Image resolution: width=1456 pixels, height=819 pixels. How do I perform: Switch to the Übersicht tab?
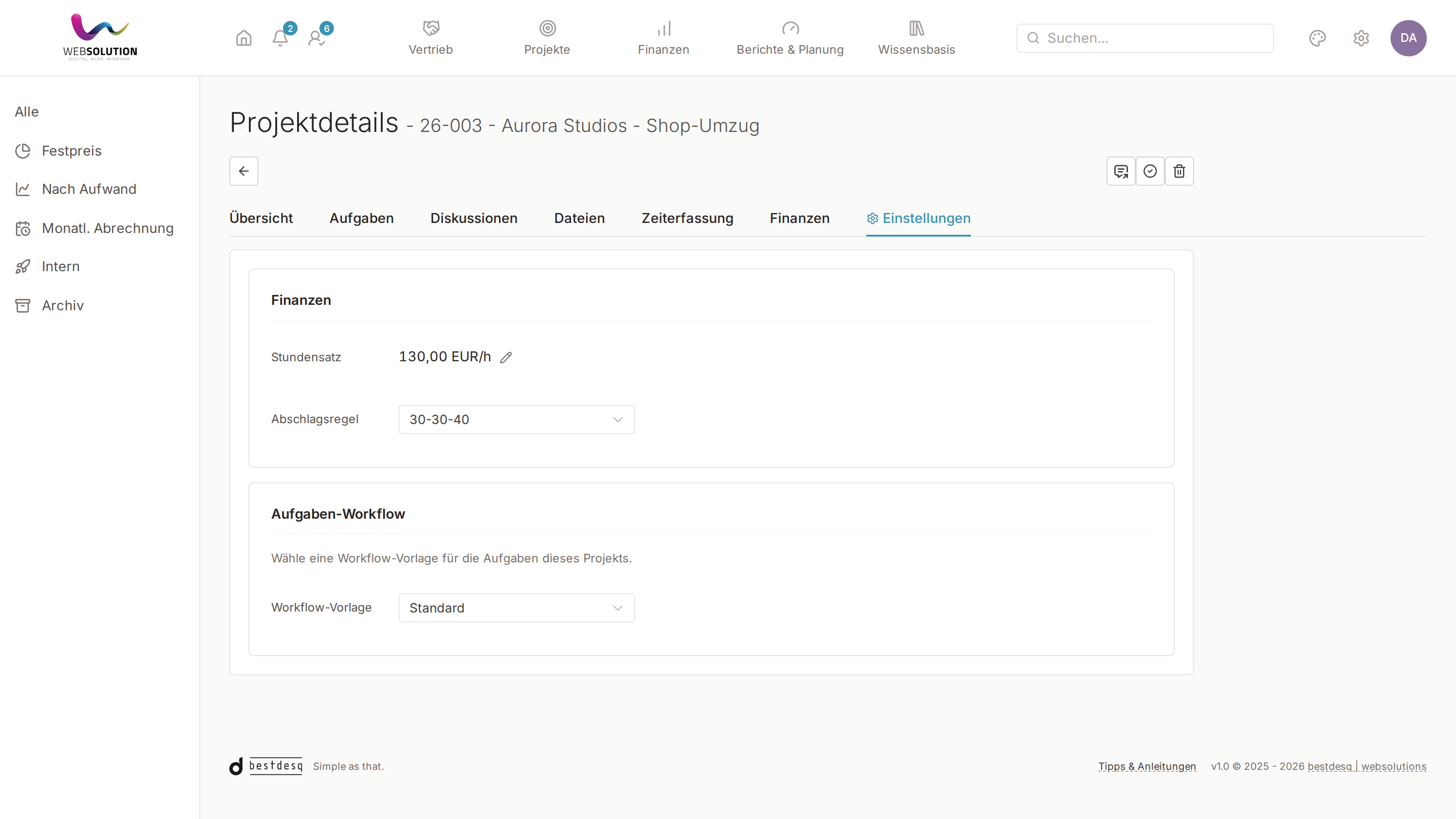[261, 218]
